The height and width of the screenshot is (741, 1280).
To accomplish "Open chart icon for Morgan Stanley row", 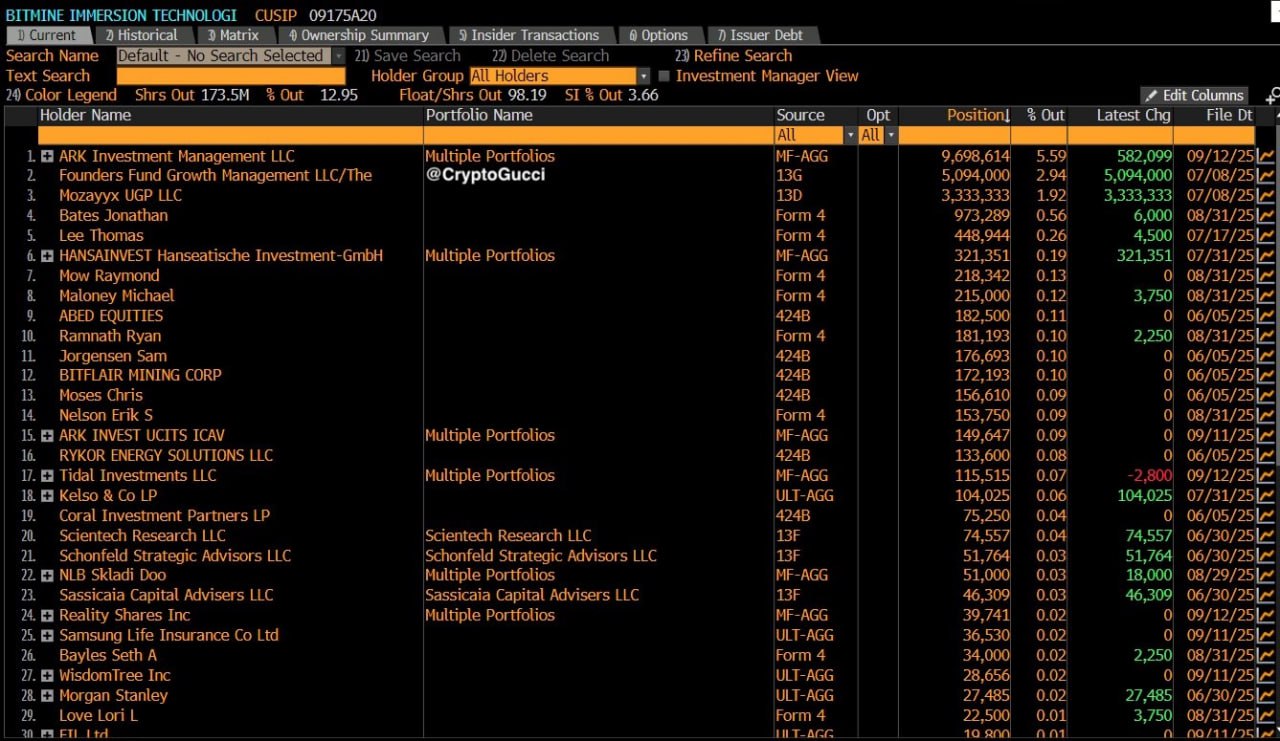I will pyautogui.click(x=1266, y=695).
